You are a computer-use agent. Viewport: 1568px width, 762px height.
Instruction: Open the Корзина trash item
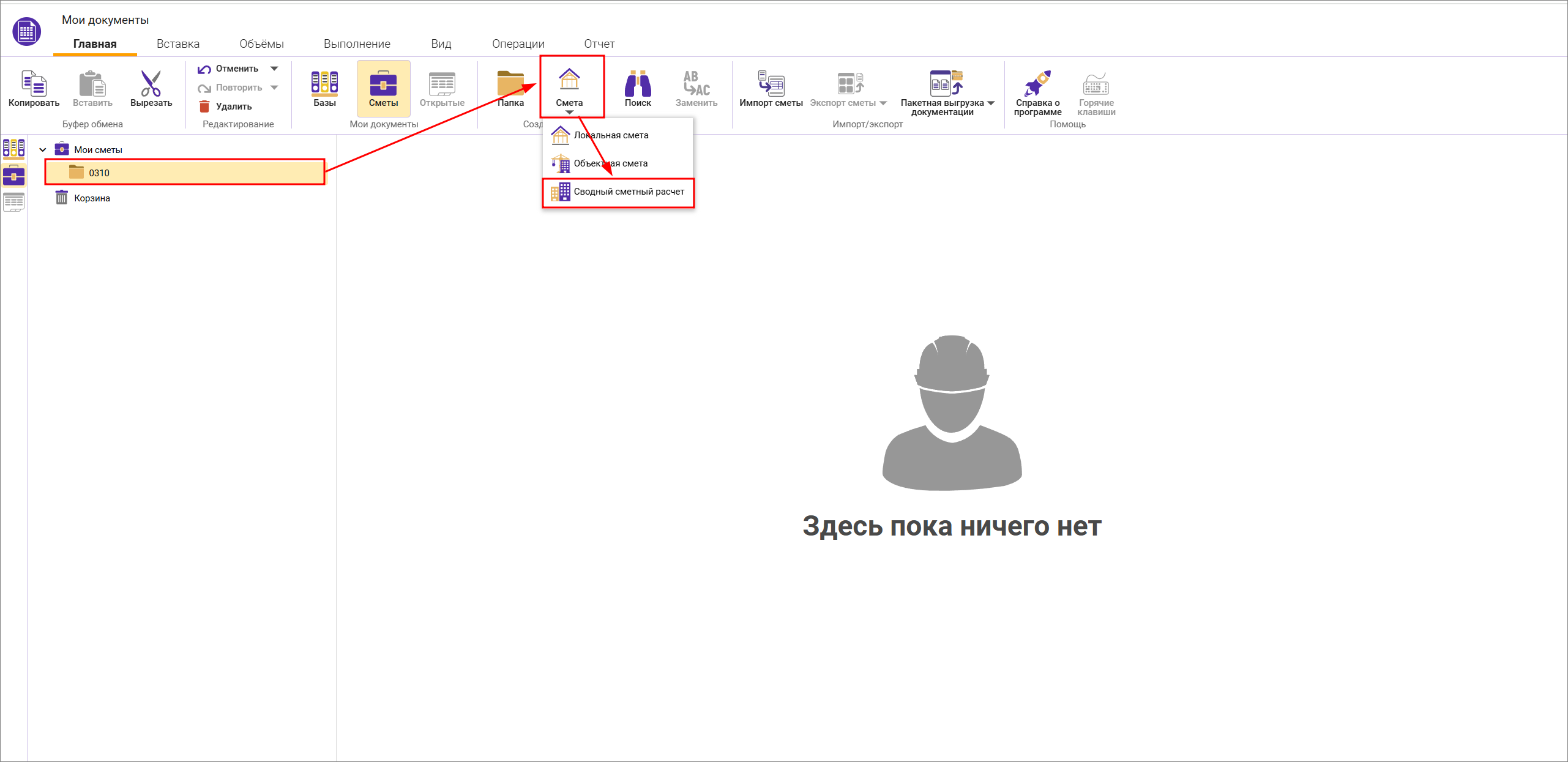92,198
